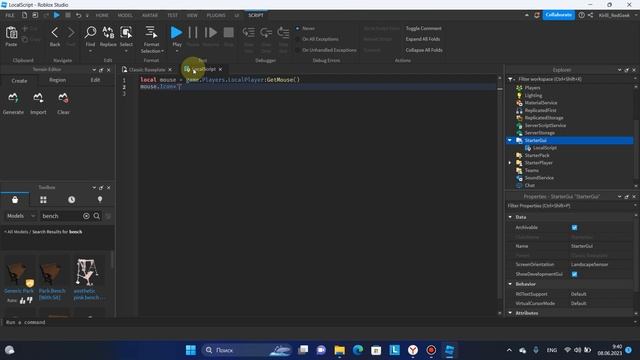Click the Toolbox search input showing bench

(x=61, y=216)
